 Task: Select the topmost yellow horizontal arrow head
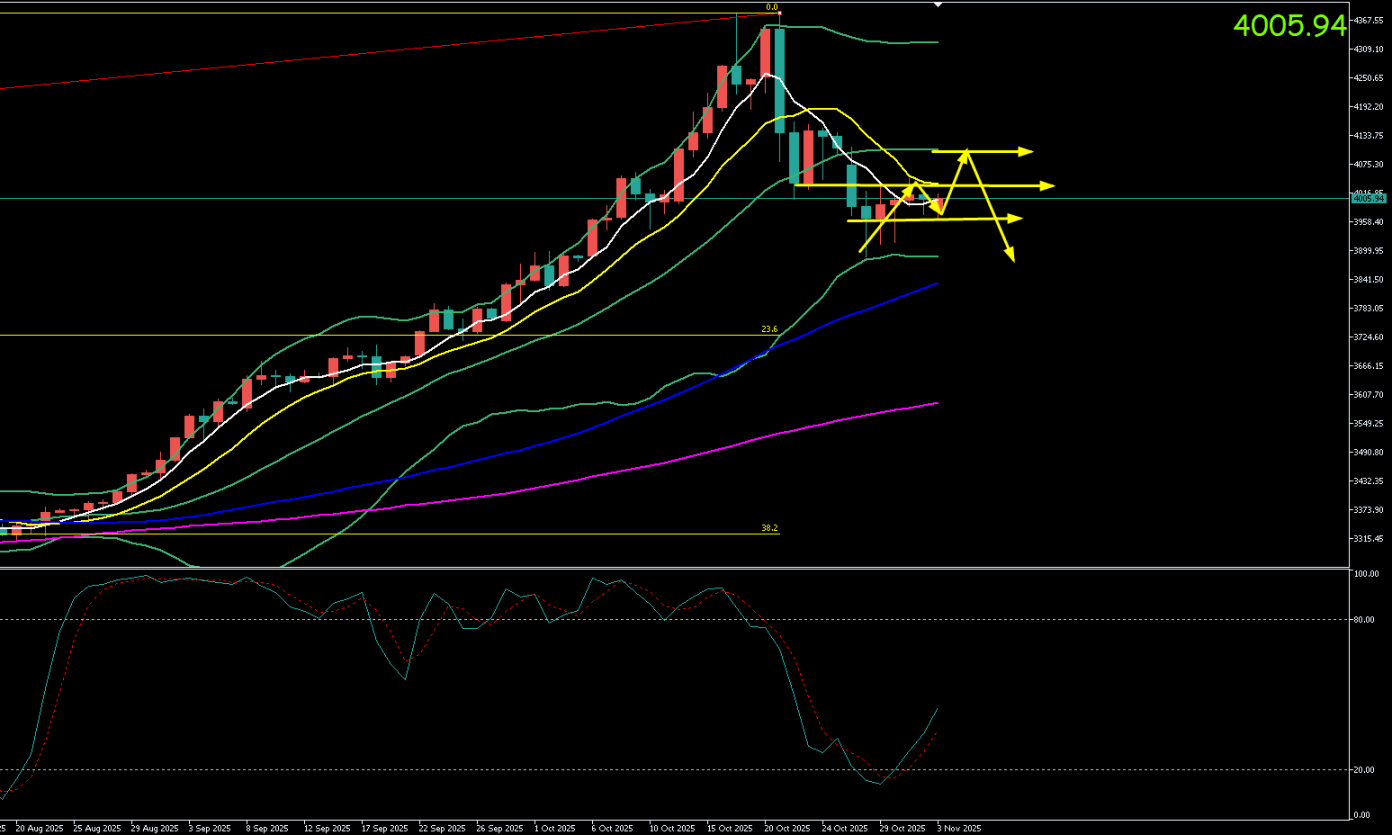click(x=1027, y=152)
